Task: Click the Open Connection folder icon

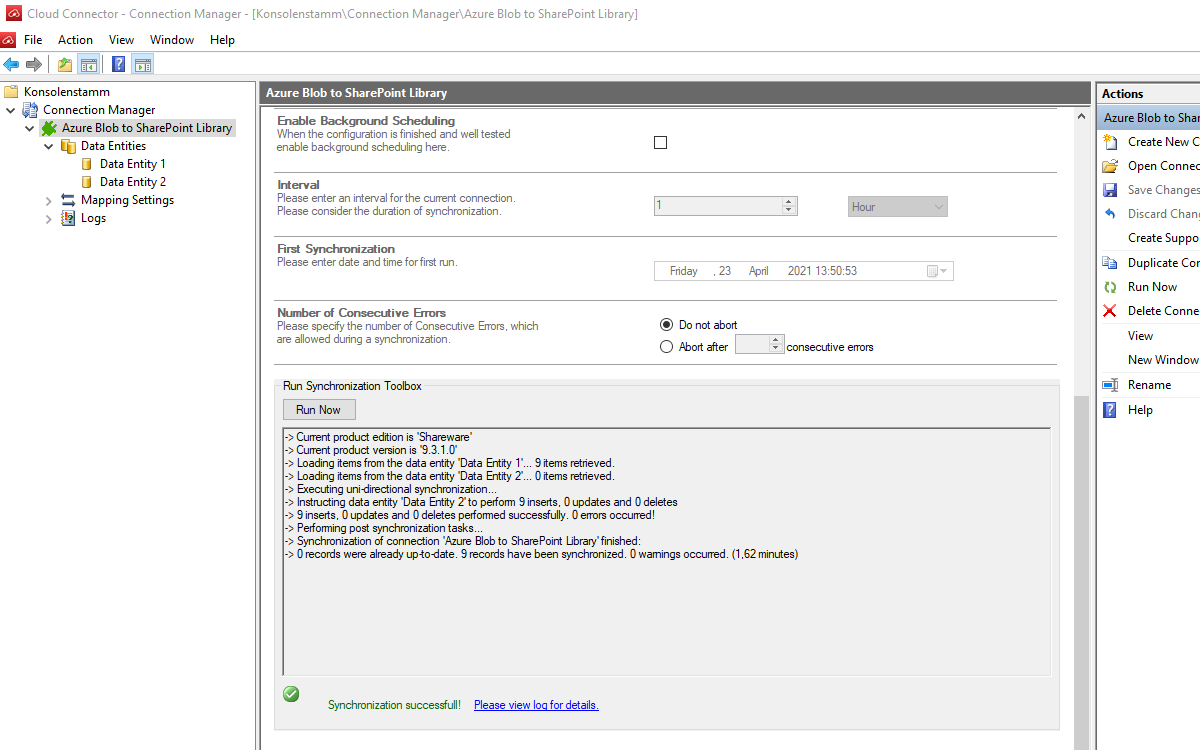Action: 1110,166
